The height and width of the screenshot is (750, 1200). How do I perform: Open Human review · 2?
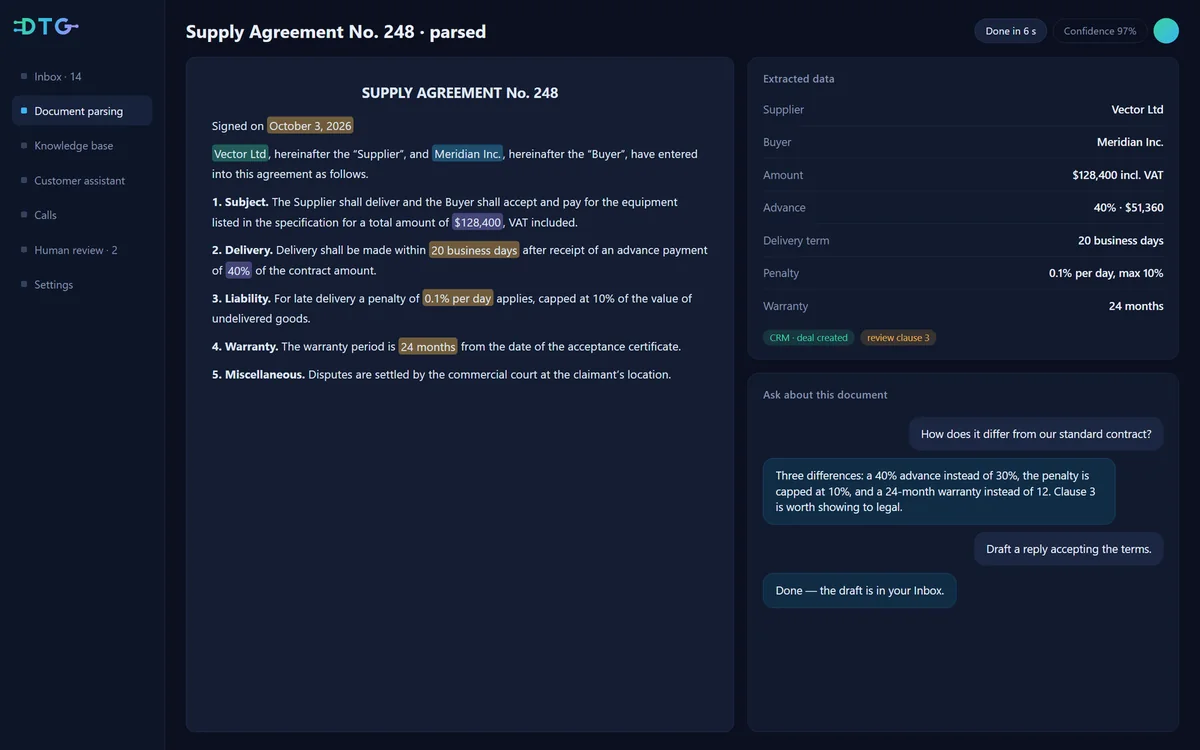82,250
